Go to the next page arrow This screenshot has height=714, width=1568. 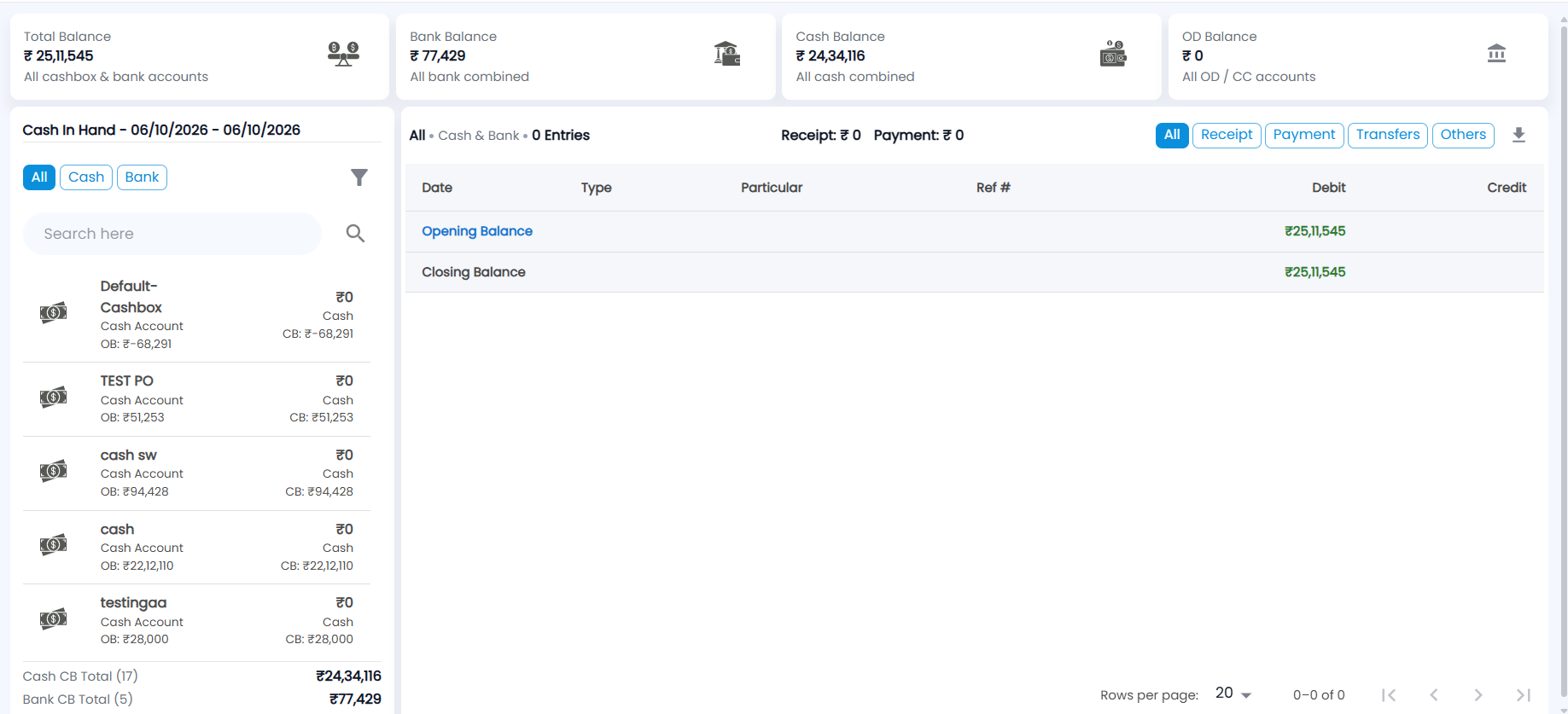pyautogui.click(x=1478, y=695)
